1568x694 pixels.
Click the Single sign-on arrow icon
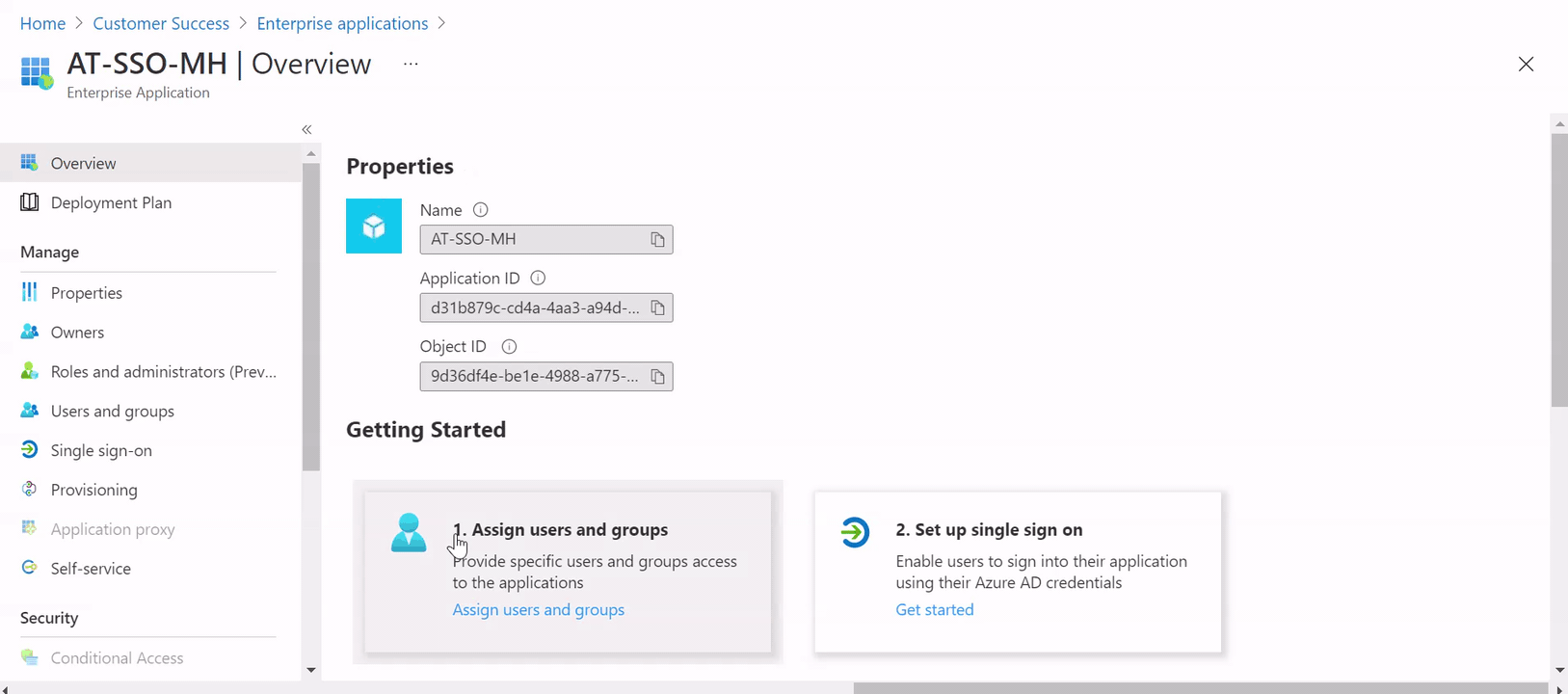tap(30, 450)
